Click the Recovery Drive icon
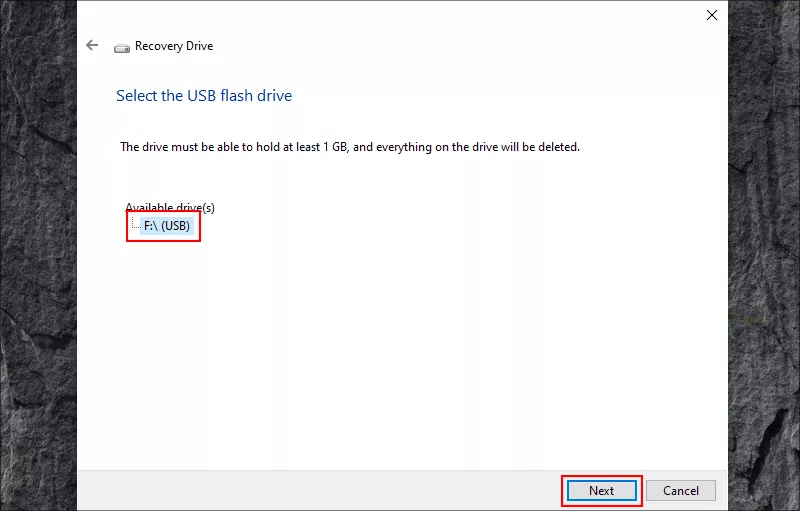 (x=121, y=48)
